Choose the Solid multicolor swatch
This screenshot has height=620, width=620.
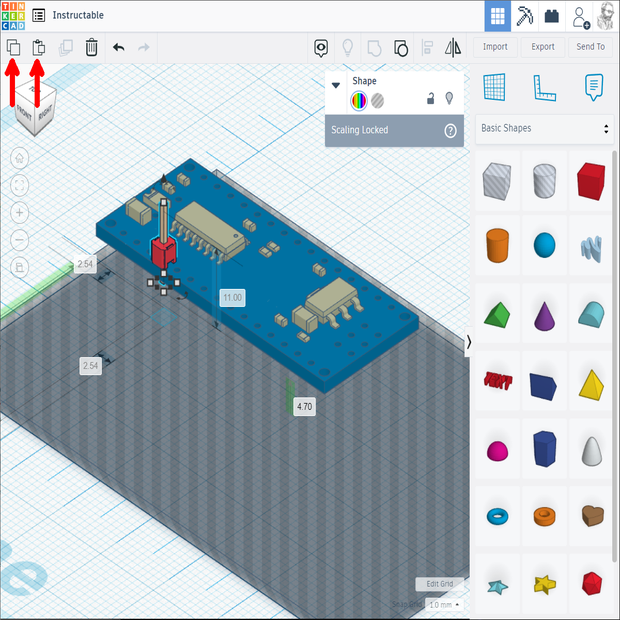point(359,100)
